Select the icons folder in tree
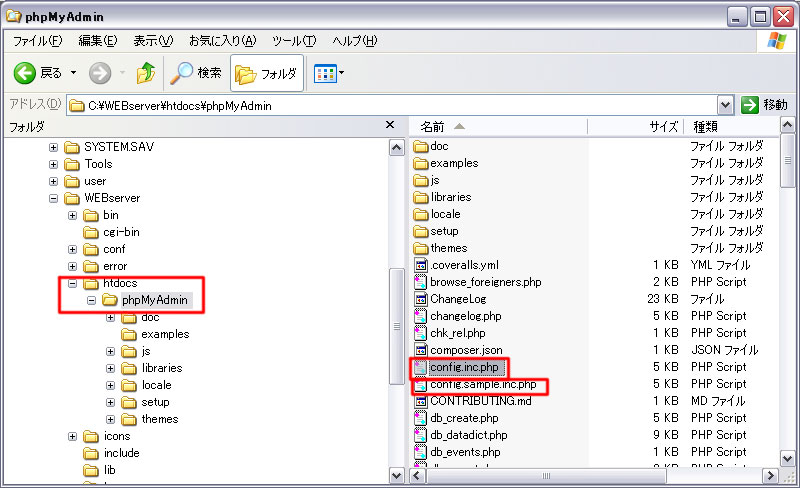Viewport: 800px width, 488px height. click(107, 436)
